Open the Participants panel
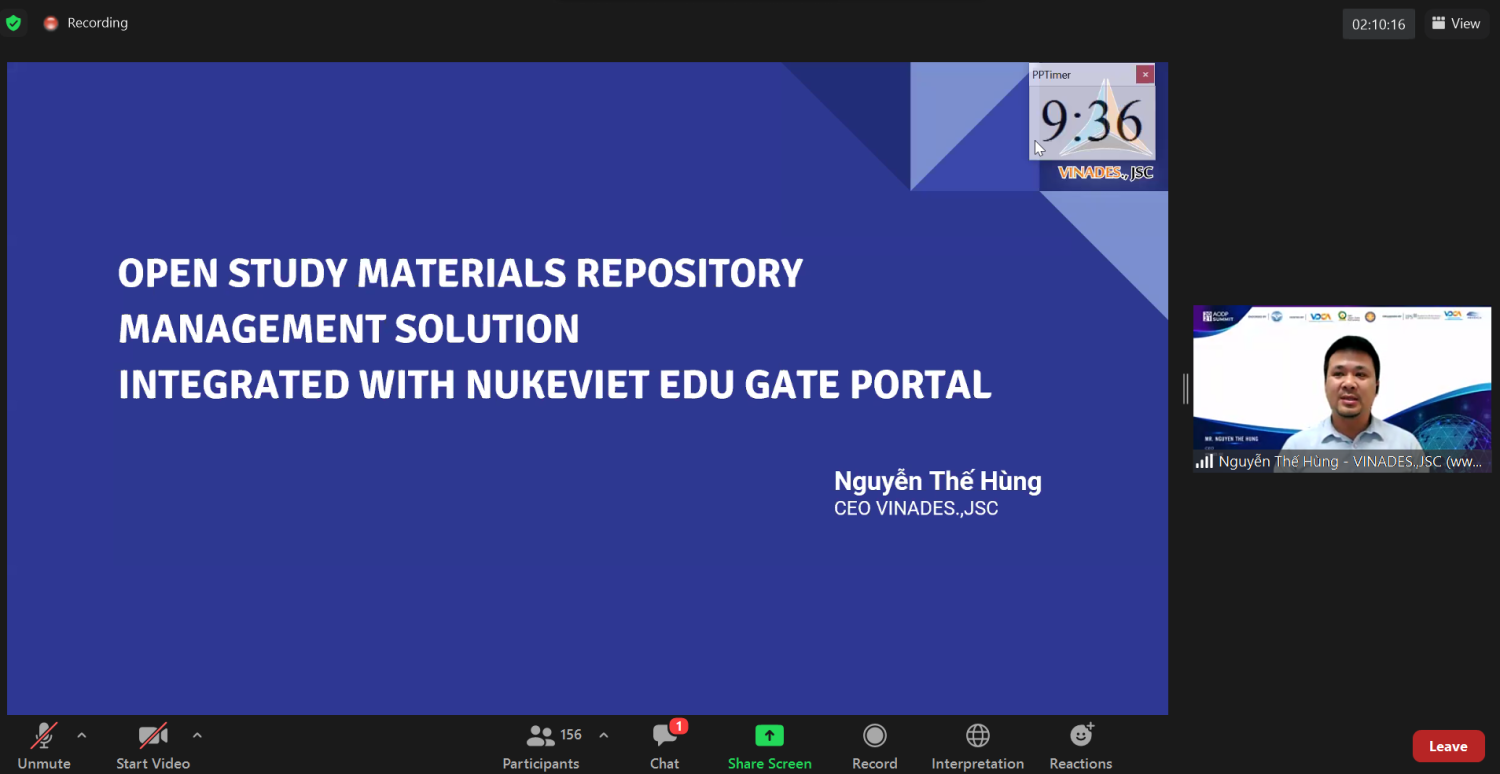1500x774 pixels. pos(541,746)
